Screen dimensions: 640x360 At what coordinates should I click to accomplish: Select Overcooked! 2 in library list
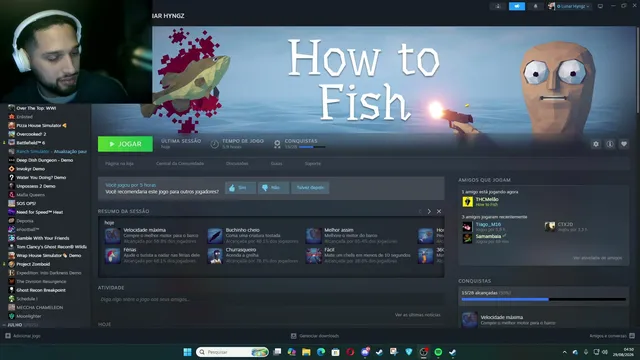[31, 134]
